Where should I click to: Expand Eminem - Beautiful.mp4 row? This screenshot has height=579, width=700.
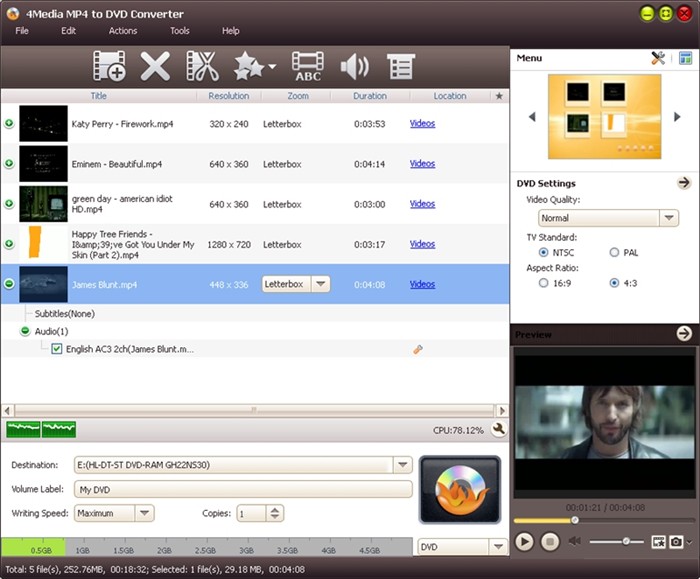click(x=9, y=164)
